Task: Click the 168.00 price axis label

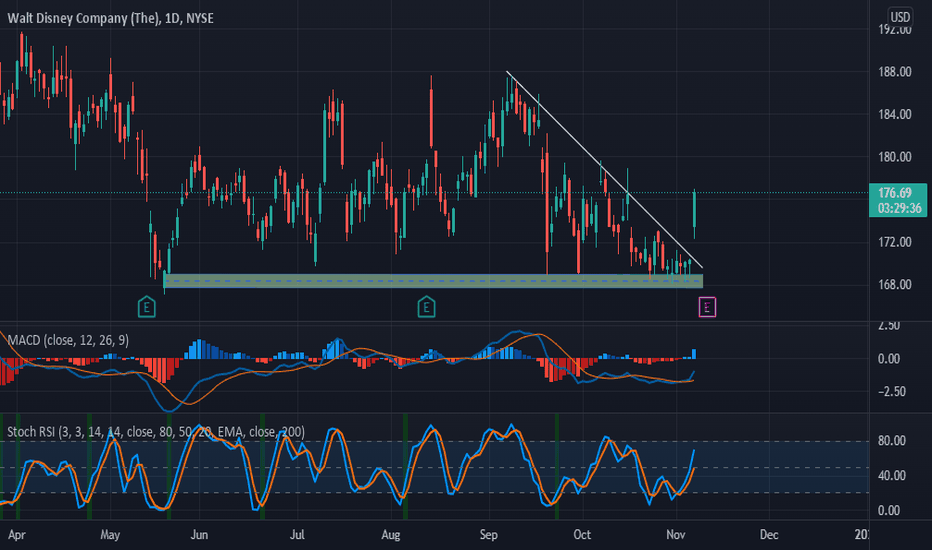Action: (895, 285)
